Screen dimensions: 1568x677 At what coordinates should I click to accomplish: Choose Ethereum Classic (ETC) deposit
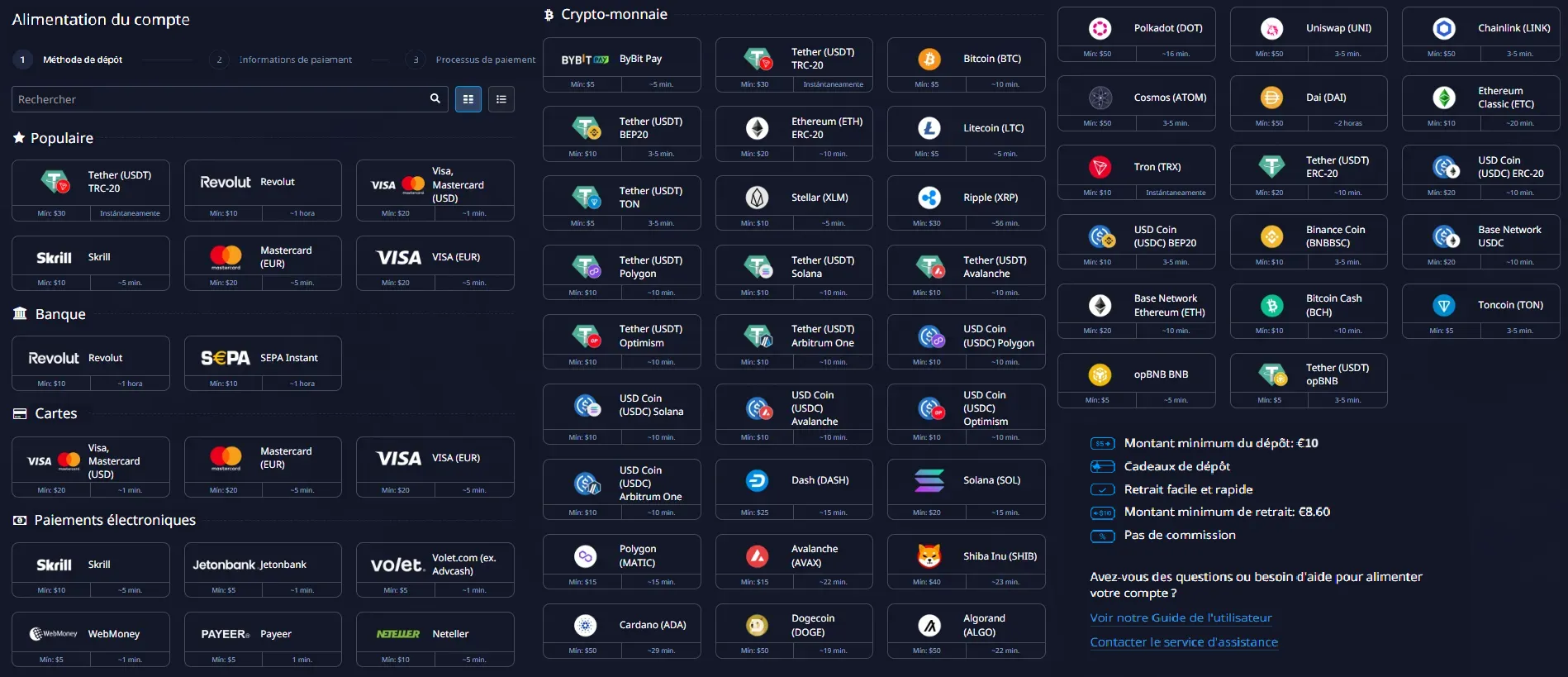click(x=1481, y=103)
